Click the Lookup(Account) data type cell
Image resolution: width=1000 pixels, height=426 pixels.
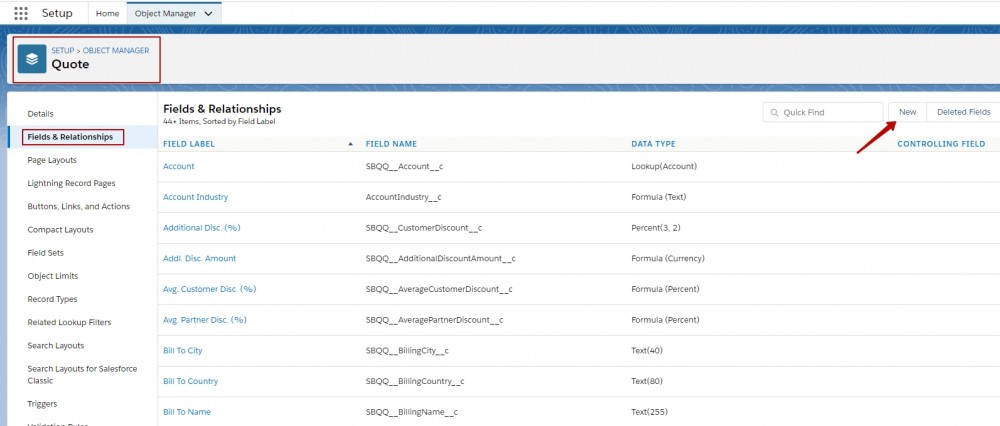pos(664,166)
